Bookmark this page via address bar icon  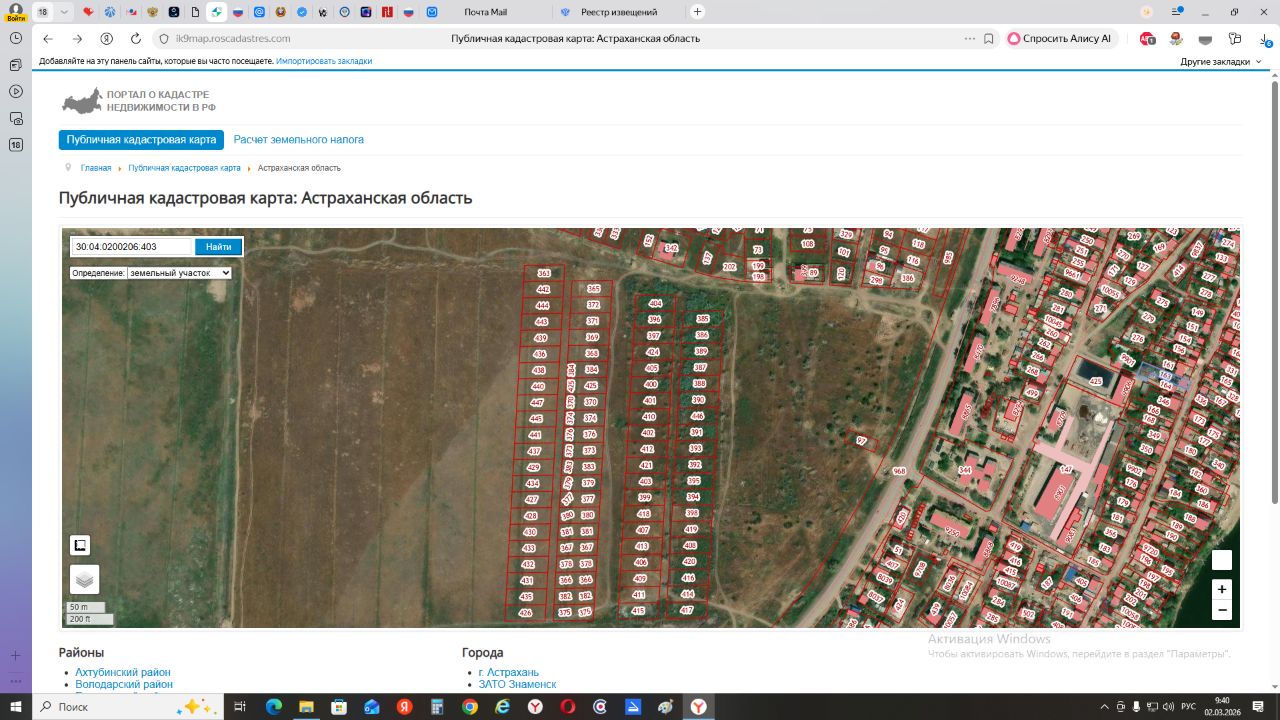989,38
